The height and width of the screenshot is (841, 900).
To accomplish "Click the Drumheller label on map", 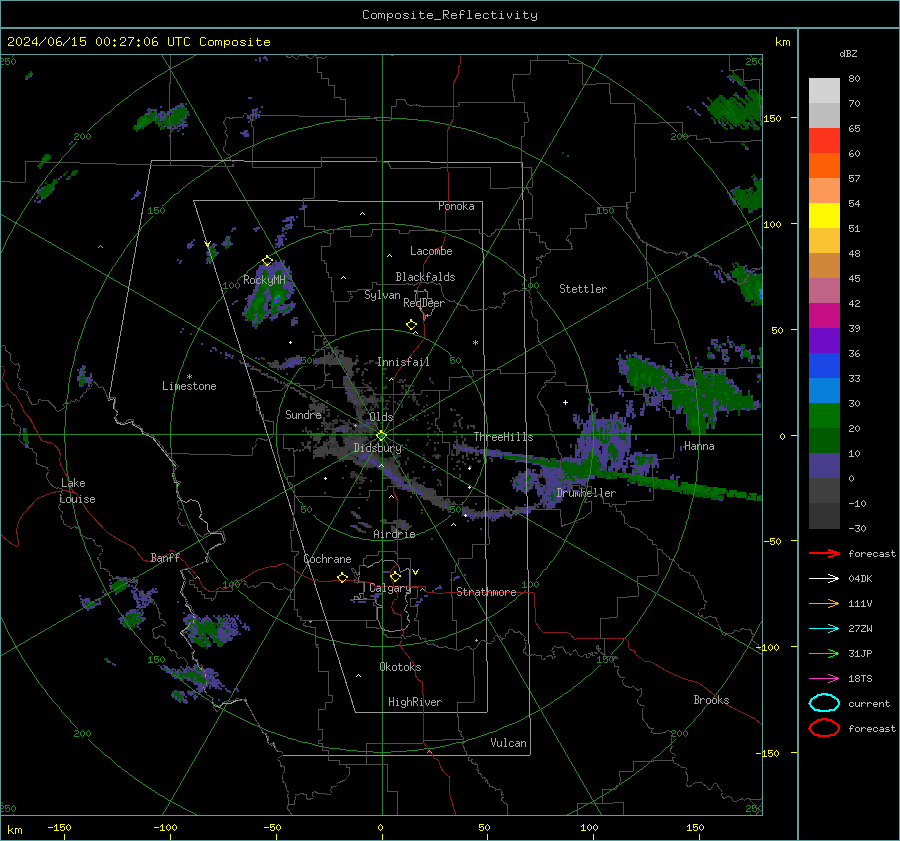I will [586, 493].
